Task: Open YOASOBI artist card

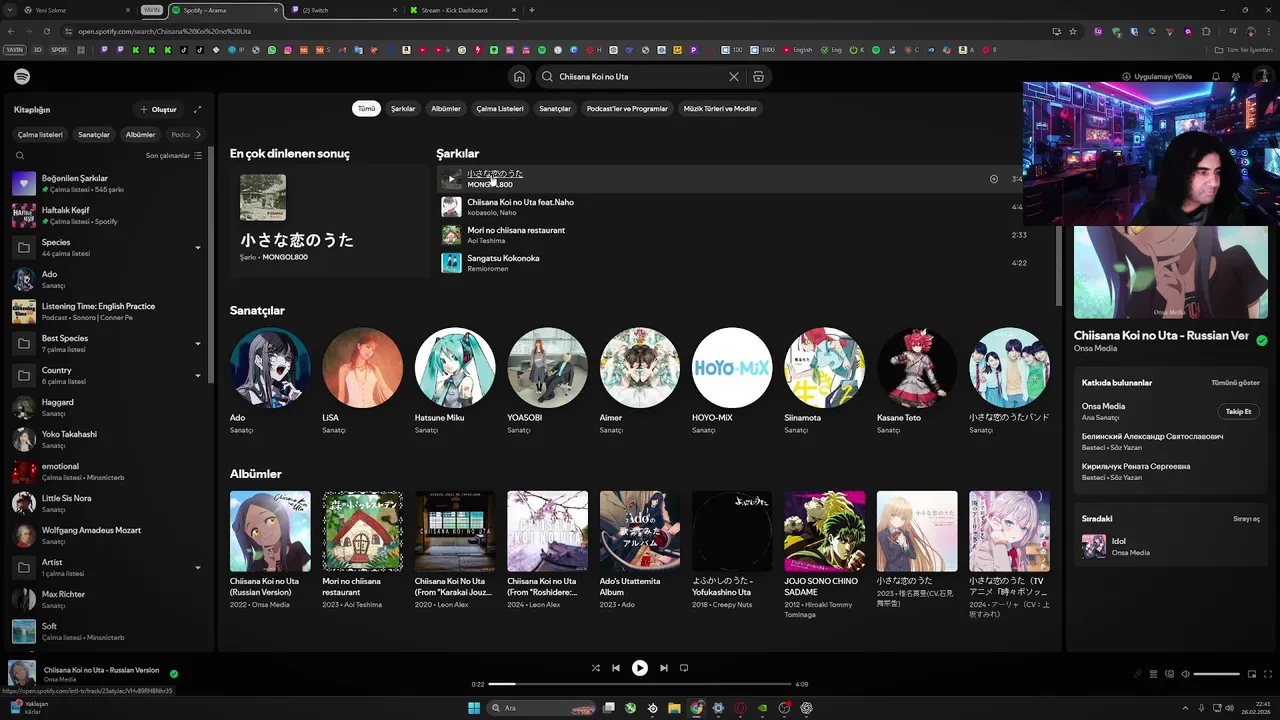Action: [547, 382]
